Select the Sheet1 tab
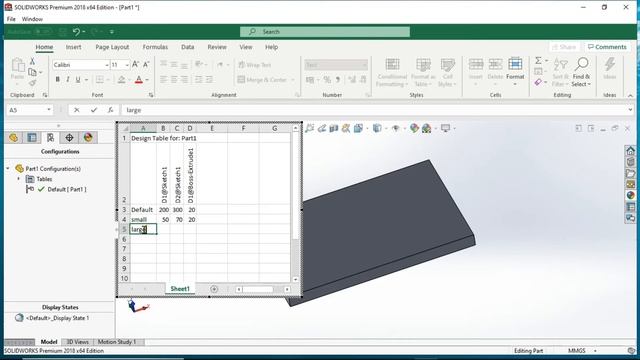Image resolution: width=640 pixels, height=360 pixels. pyautogui.click(x=180, y=289)
